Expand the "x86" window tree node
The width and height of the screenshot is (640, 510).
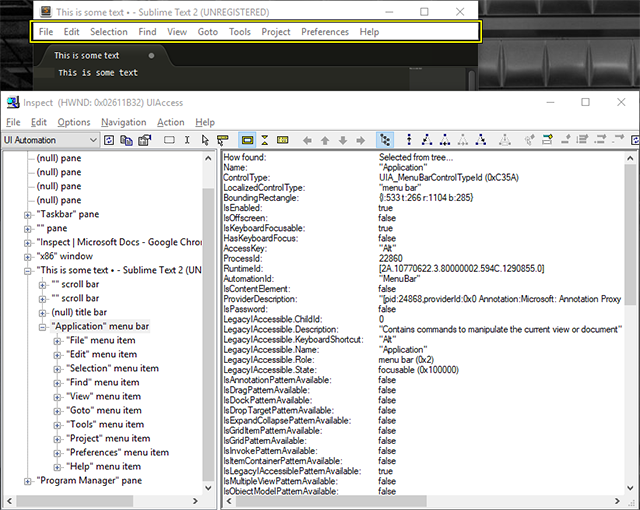click(x=27, y=257)
